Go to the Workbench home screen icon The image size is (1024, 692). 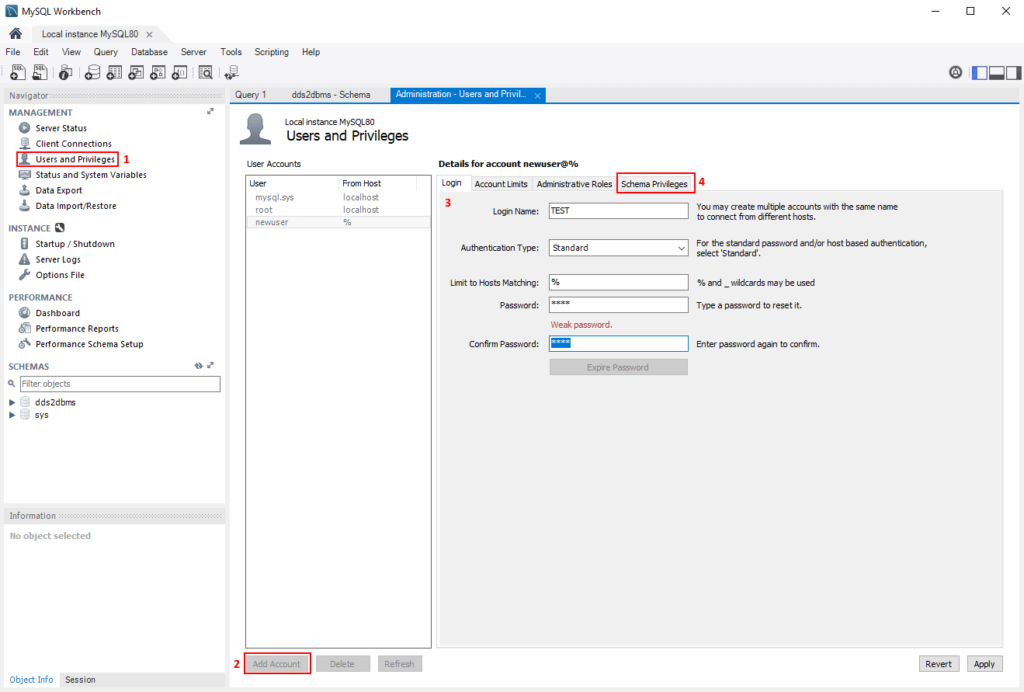16,33
